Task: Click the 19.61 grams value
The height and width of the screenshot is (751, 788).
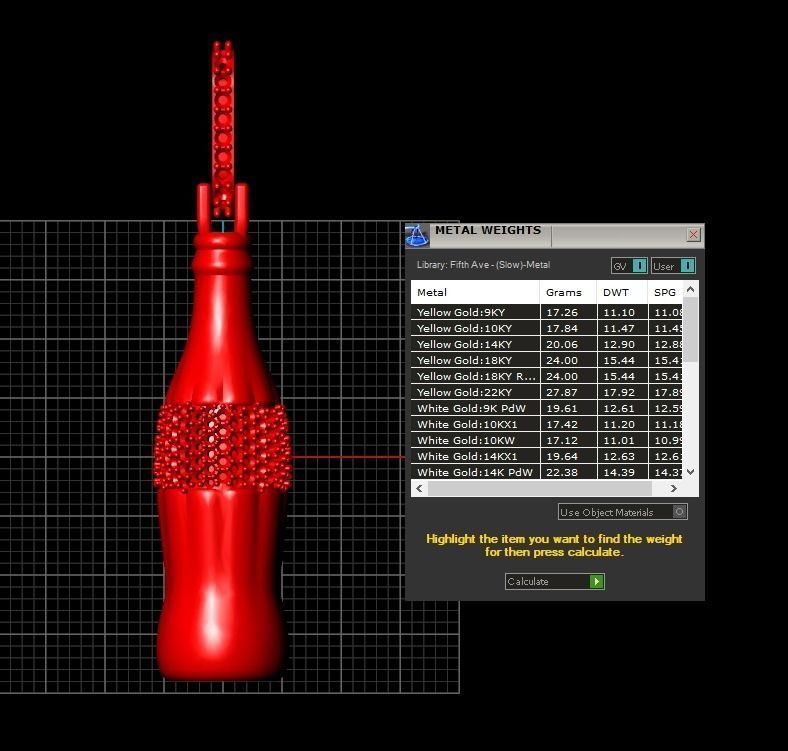Action: [x=562, y=408]
